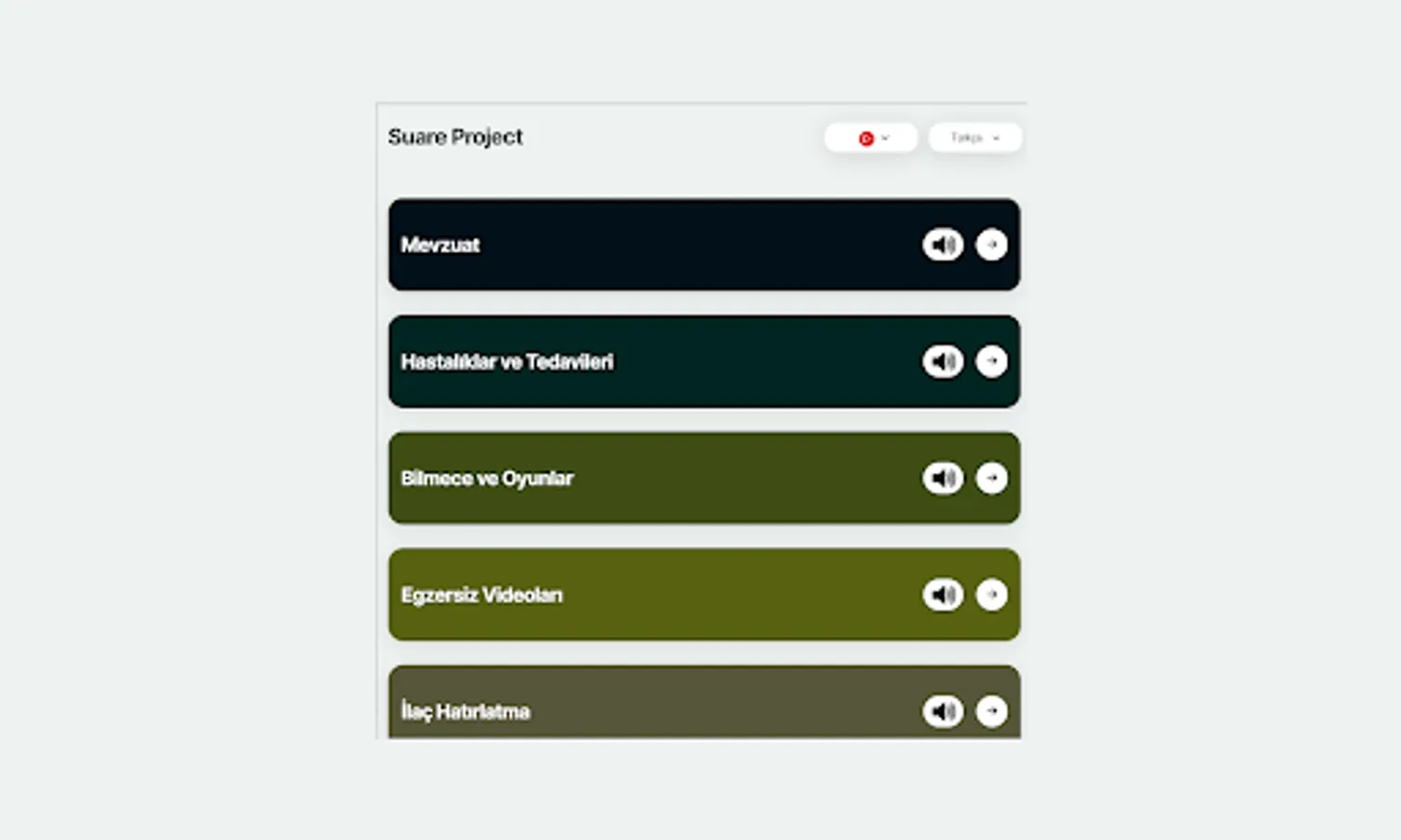Click the arrow icon on İlaç Hatırlatma
1401x840 pixels.
pyautogui.click(x=991, y=710)
